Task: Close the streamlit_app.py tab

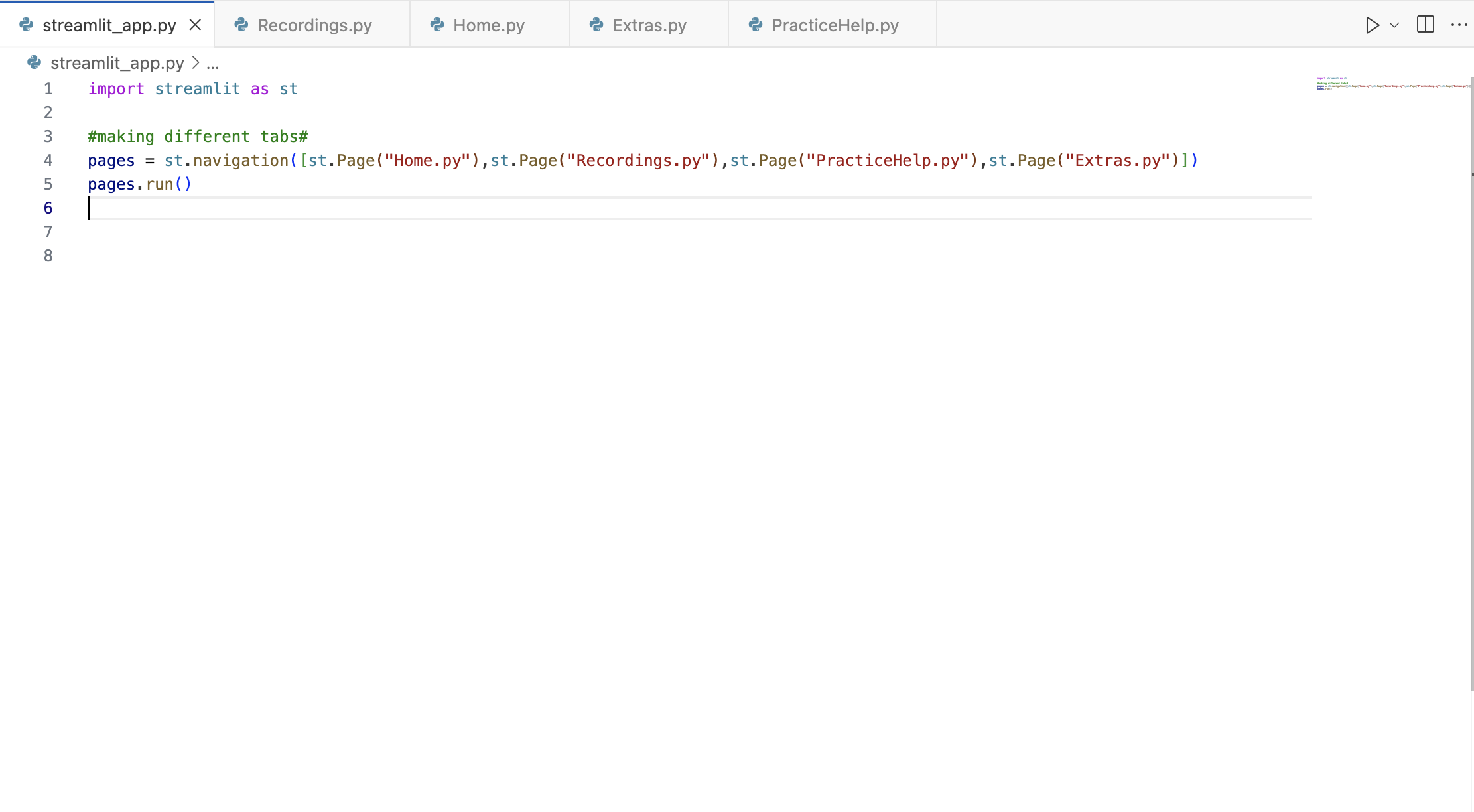Action: point(195,25)
